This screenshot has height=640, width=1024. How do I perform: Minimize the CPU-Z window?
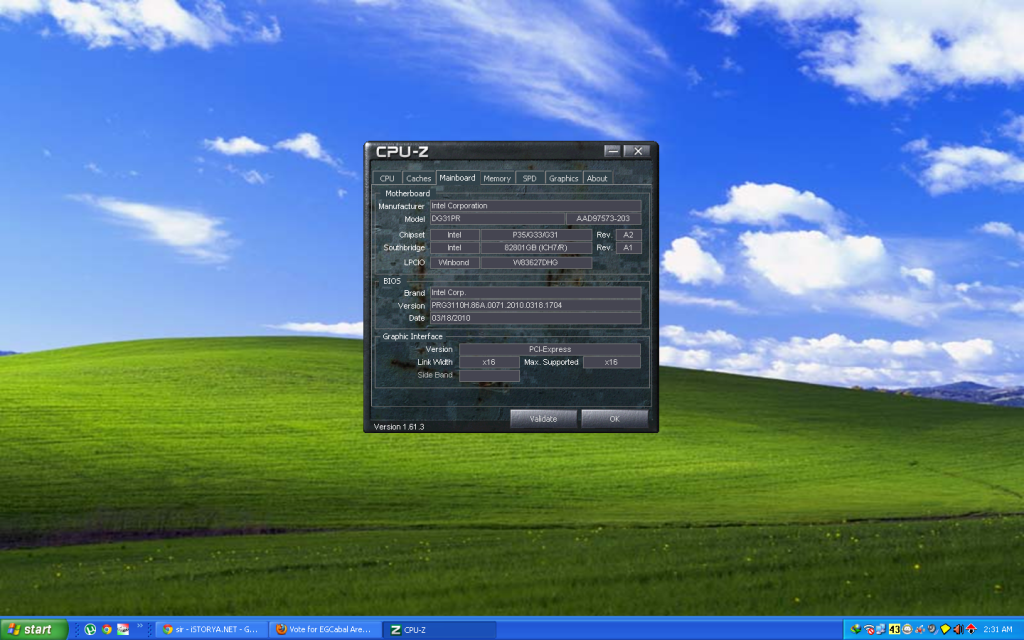click(x=612, y=151)
